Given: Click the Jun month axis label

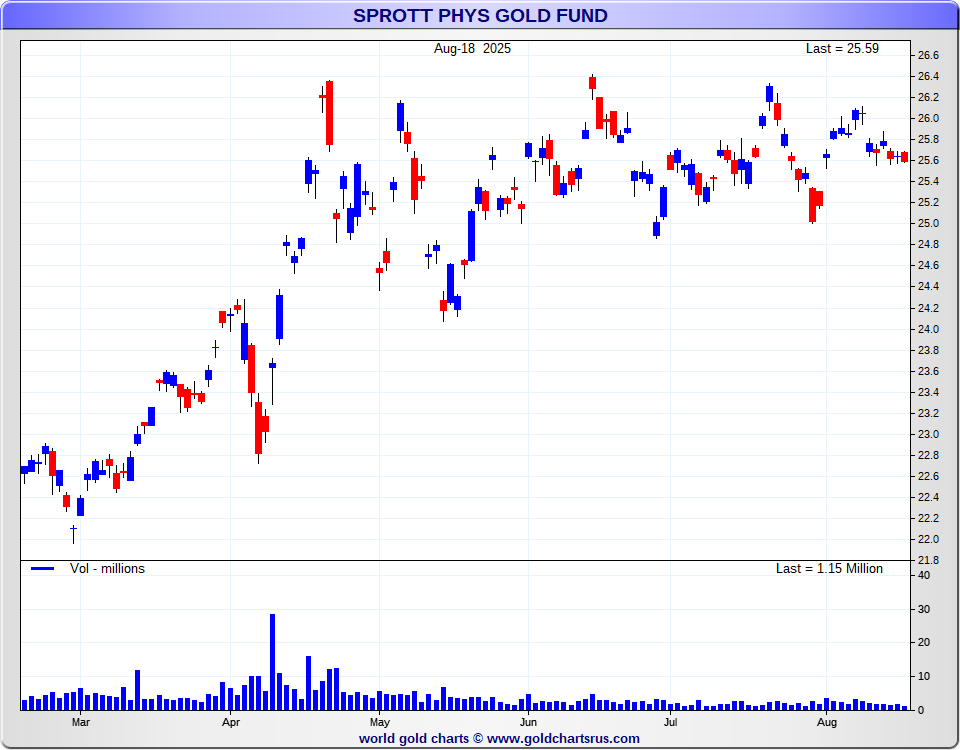Looking at the screenshot, I should (528, 722).
